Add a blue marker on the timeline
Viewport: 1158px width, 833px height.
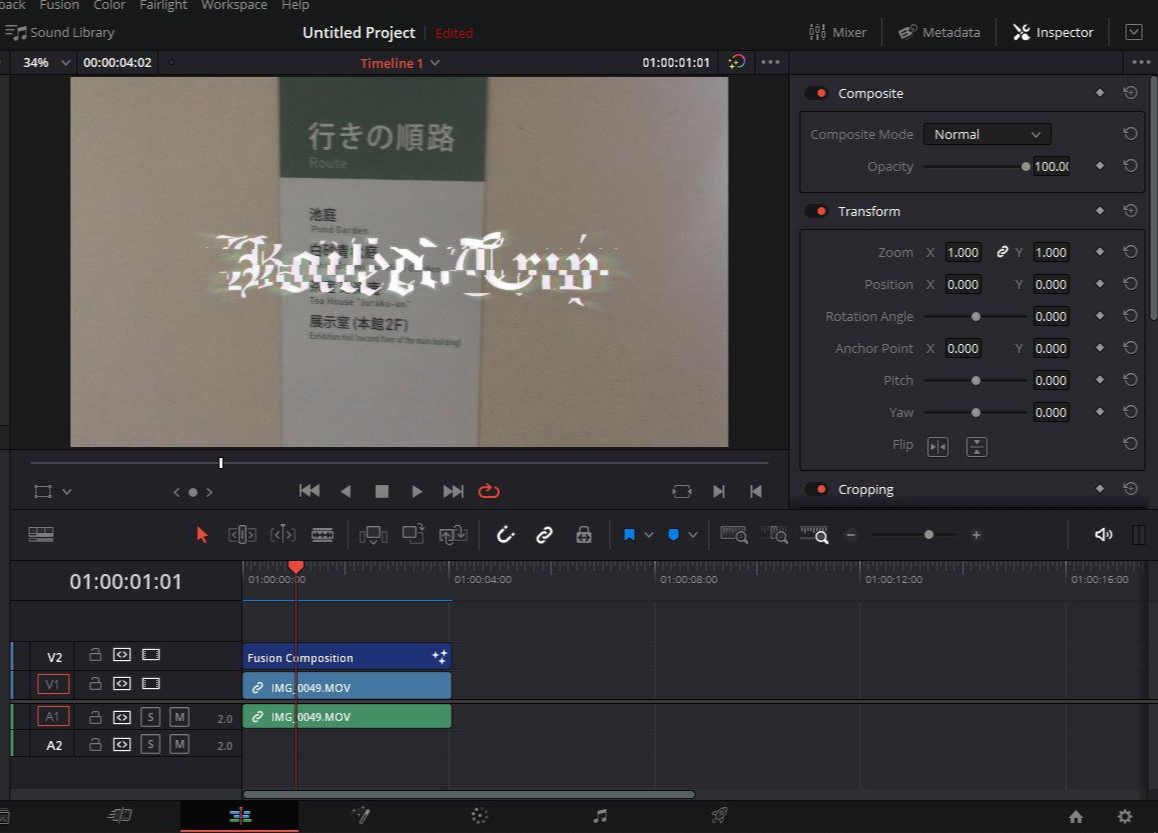(673, 535)
